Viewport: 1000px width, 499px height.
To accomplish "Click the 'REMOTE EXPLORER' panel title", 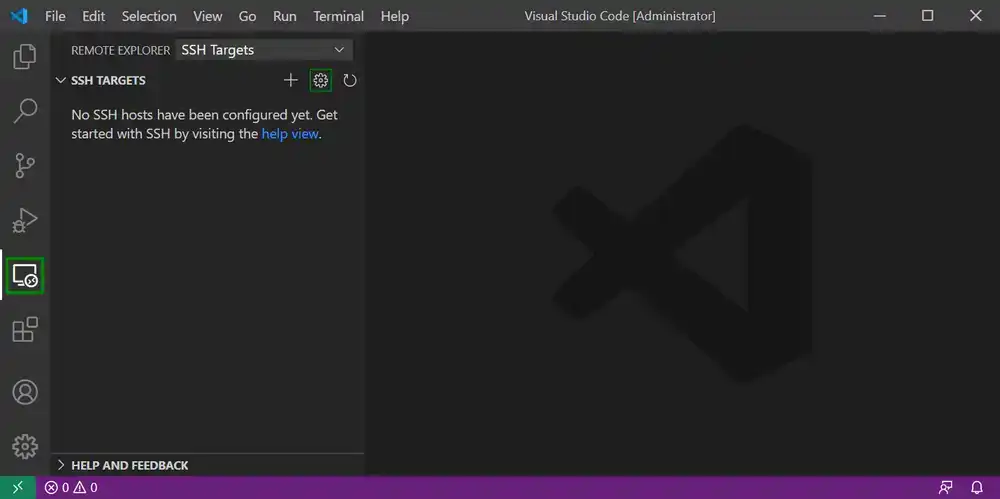I will pyautogui.click(x=121, y=50).
